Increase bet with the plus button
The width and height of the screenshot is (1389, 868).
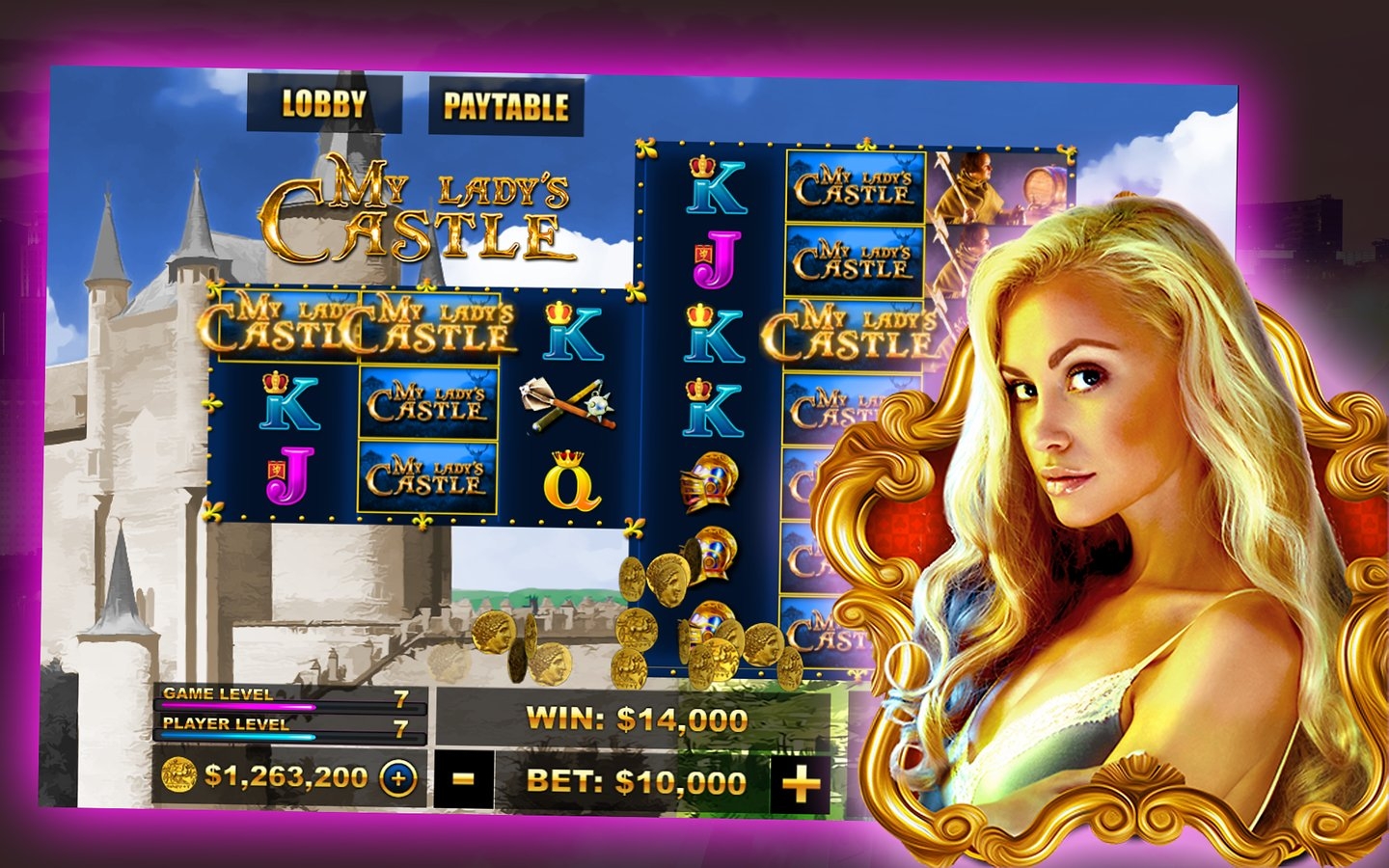point(801,784)
